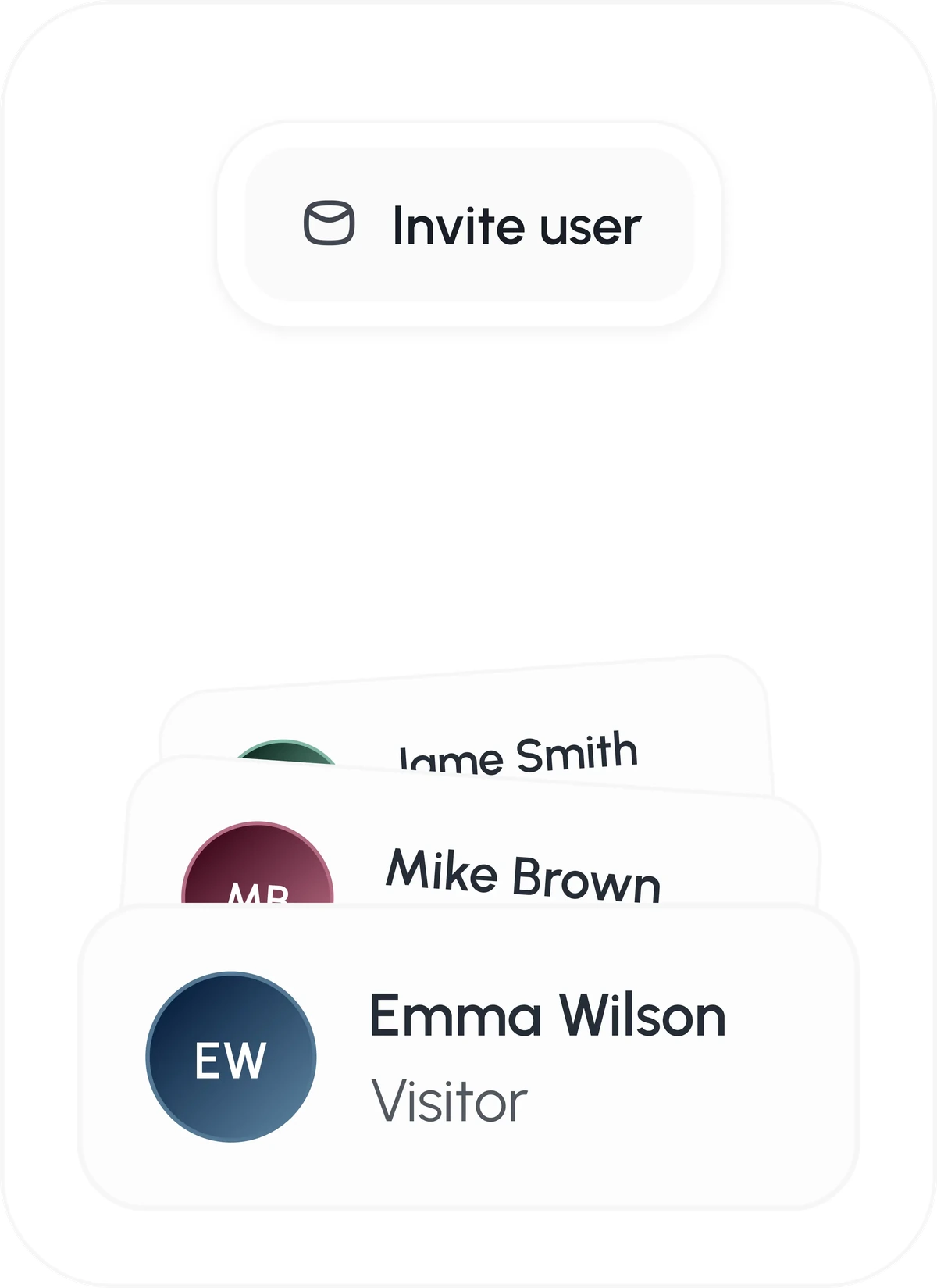Select the Visitor role label under Emma Wilson
Screen dimensions: 937x1288
tap(449, 1101)
